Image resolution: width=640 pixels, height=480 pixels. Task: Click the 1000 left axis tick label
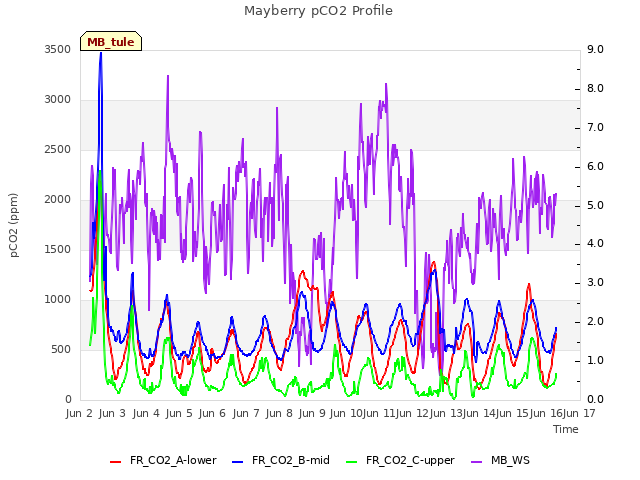tap(58, 300)
